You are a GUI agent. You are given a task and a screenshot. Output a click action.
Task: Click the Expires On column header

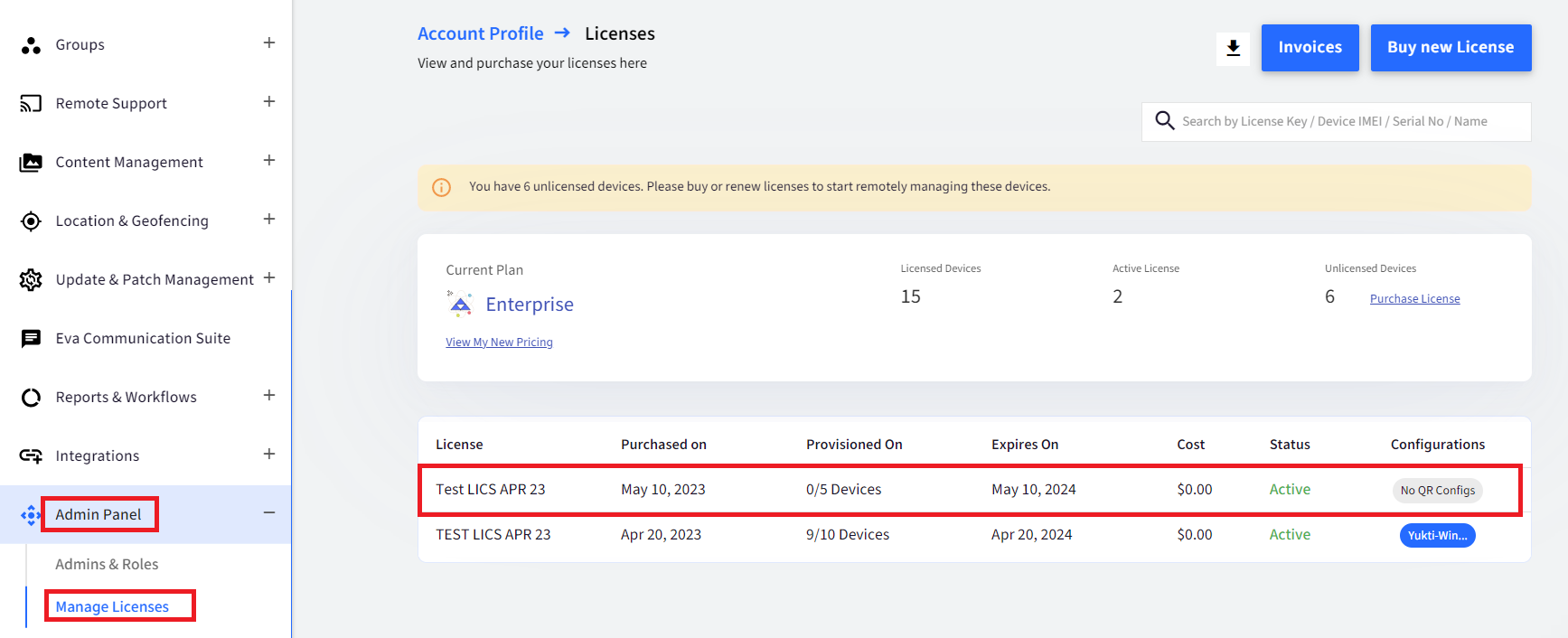point(1025,445)
